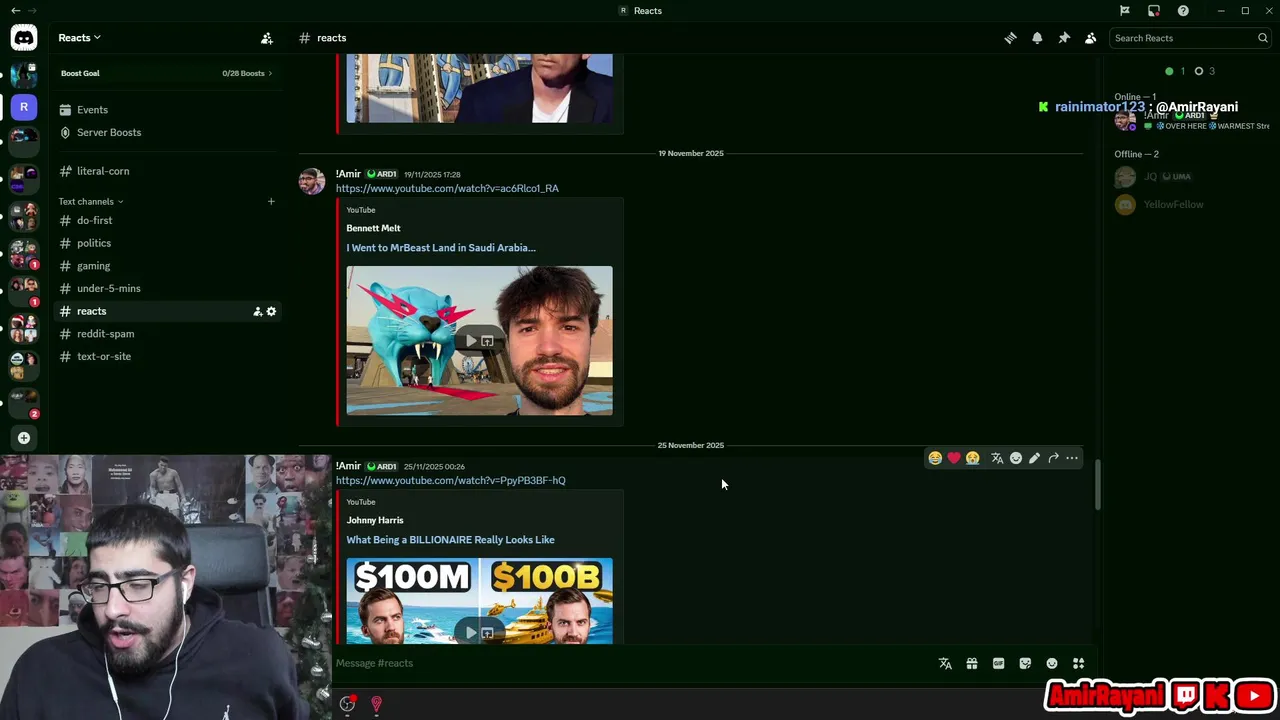
Task: Expand the Reacts server dropdown menu
Action: [x=80, y=38]
